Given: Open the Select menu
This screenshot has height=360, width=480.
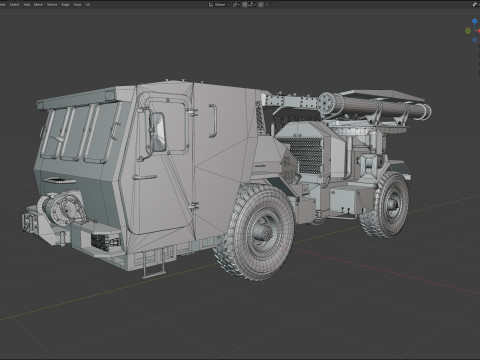Looking at the screenshot, I should click(x=14, y=5).
